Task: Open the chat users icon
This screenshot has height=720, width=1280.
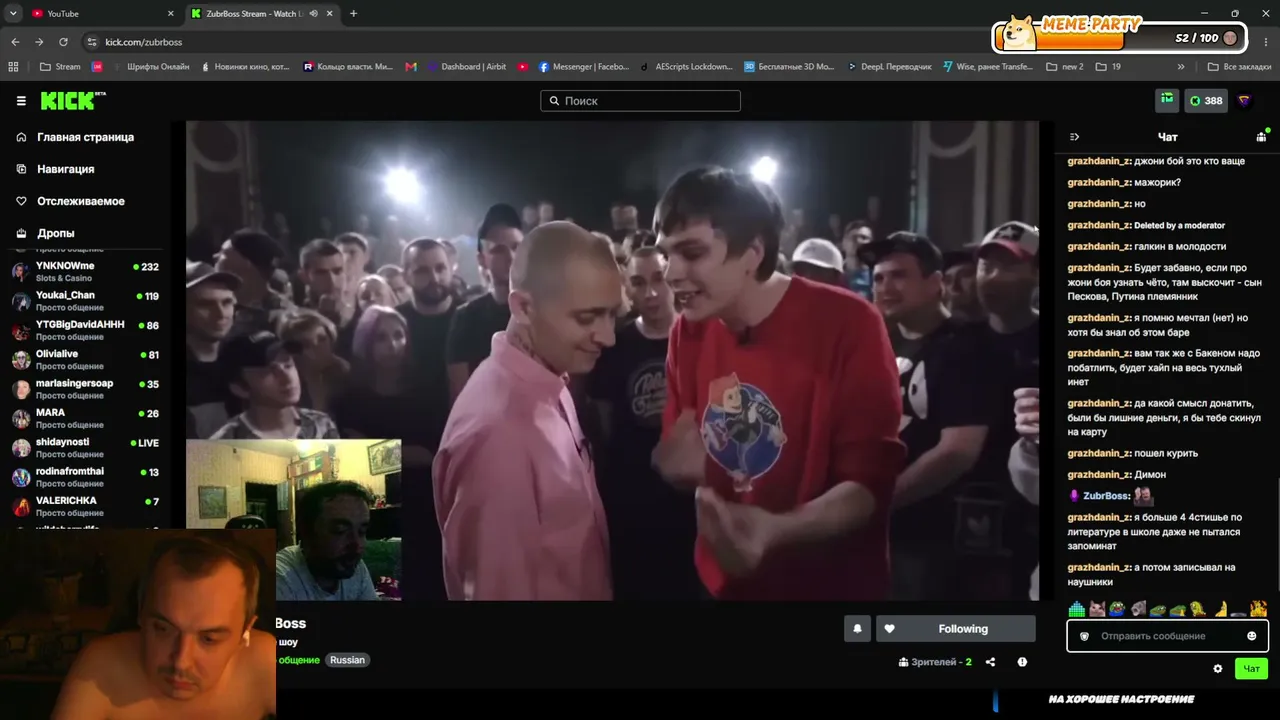Action: 1261,137
